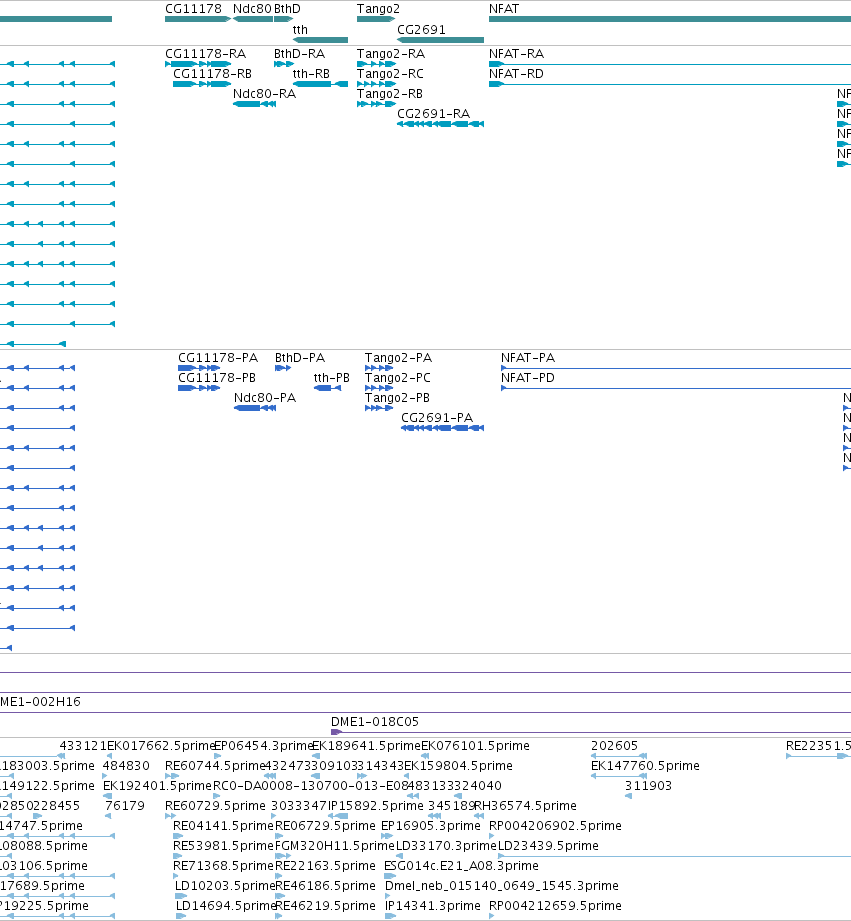Select the Tango2-PC protein label
Viewport: 851px width, 921px height.
398,378
